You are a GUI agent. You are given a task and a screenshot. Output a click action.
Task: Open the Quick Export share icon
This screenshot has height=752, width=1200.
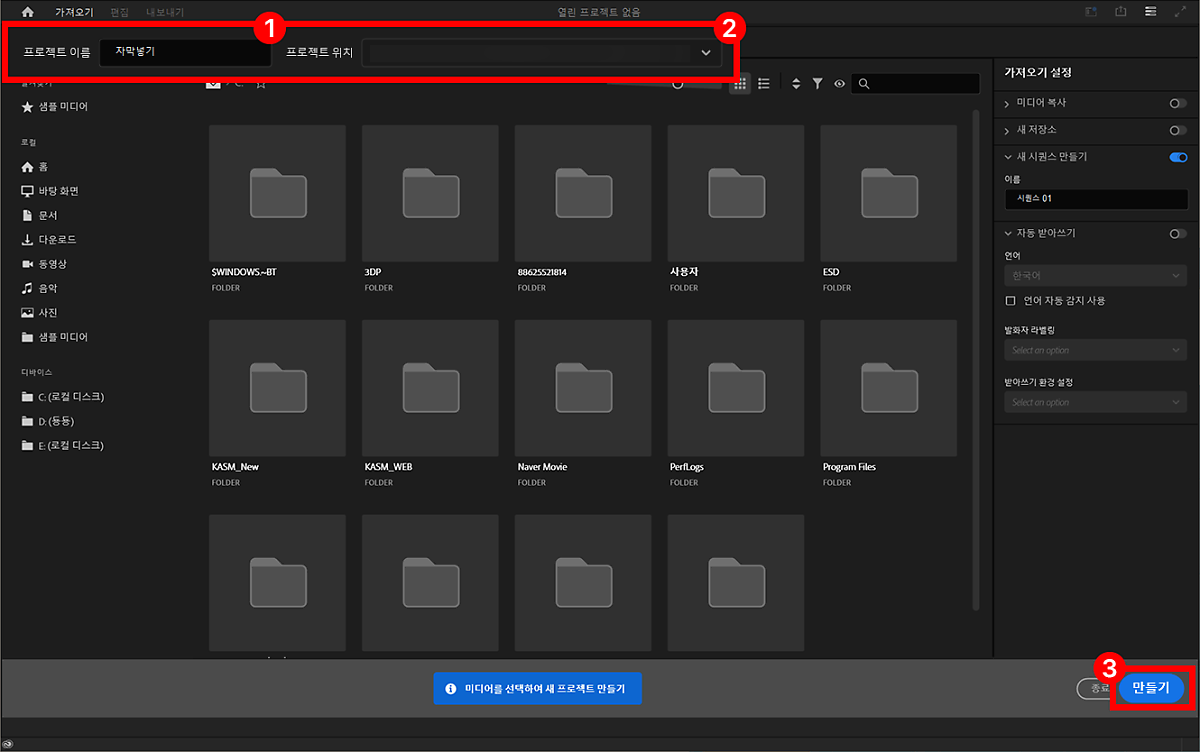(1121, 12)
